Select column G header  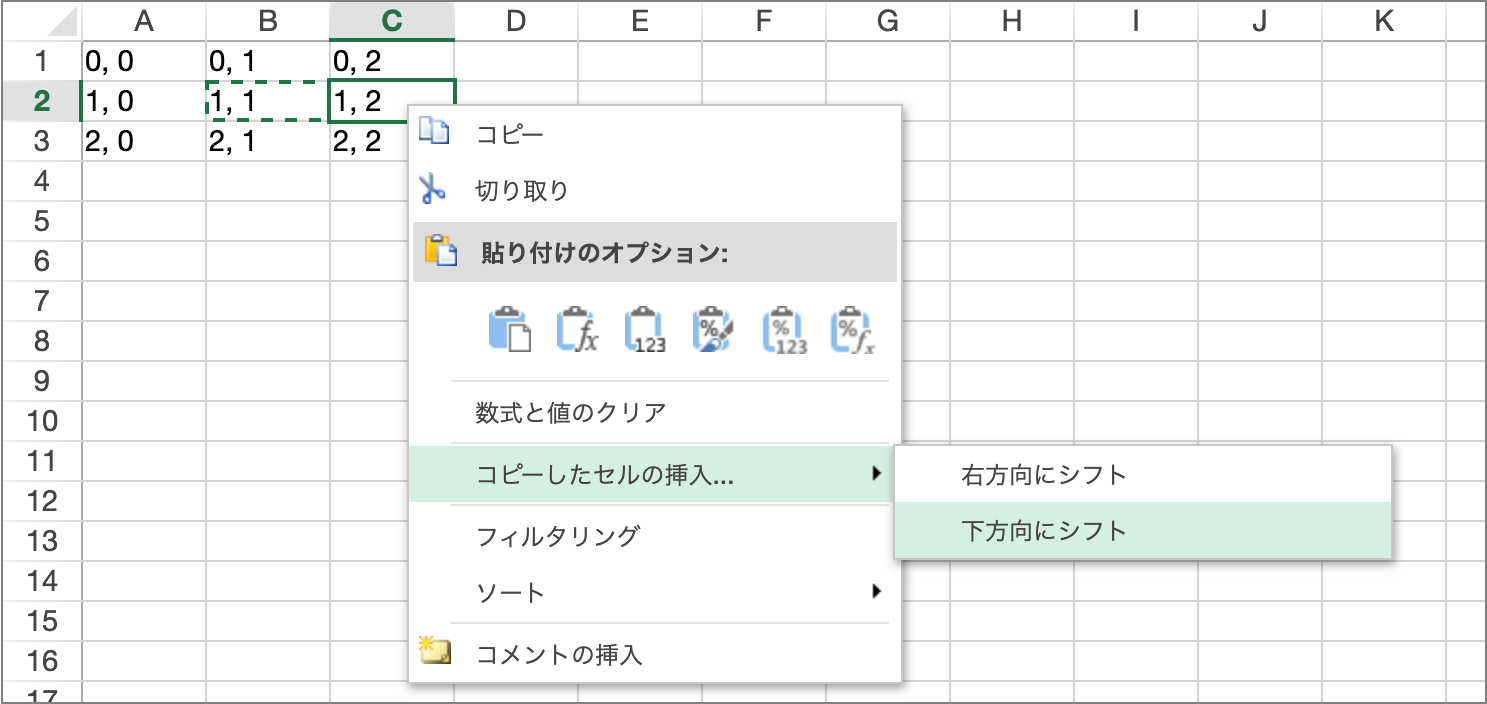[x=888, y=22]
